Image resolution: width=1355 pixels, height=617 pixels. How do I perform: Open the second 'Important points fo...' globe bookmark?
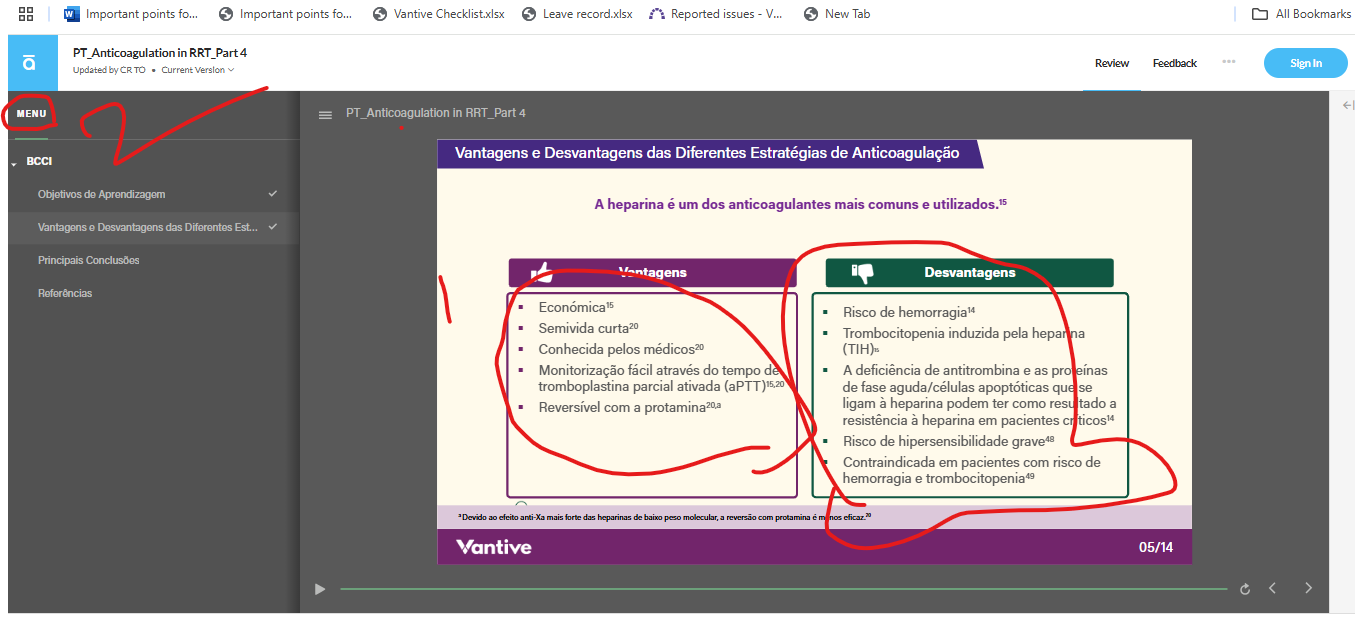(285, 14)
